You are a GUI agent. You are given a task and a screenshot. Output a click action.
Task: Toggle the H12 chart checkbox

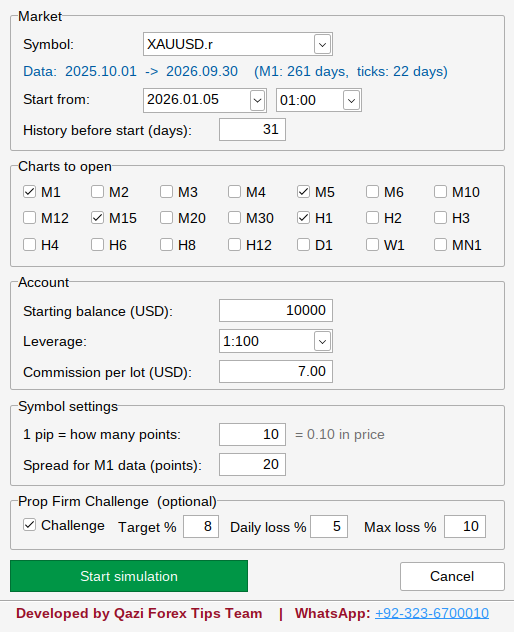click(x=234, y=245)
